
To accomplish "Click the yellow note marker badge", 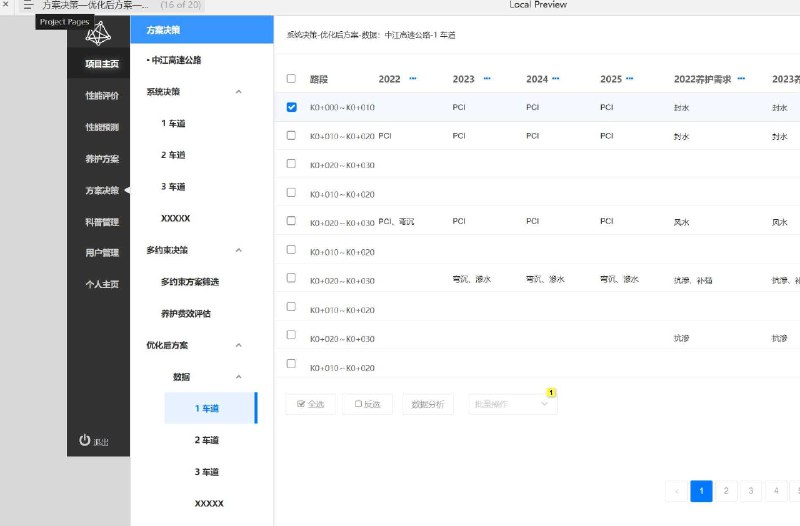I will 551,392.
